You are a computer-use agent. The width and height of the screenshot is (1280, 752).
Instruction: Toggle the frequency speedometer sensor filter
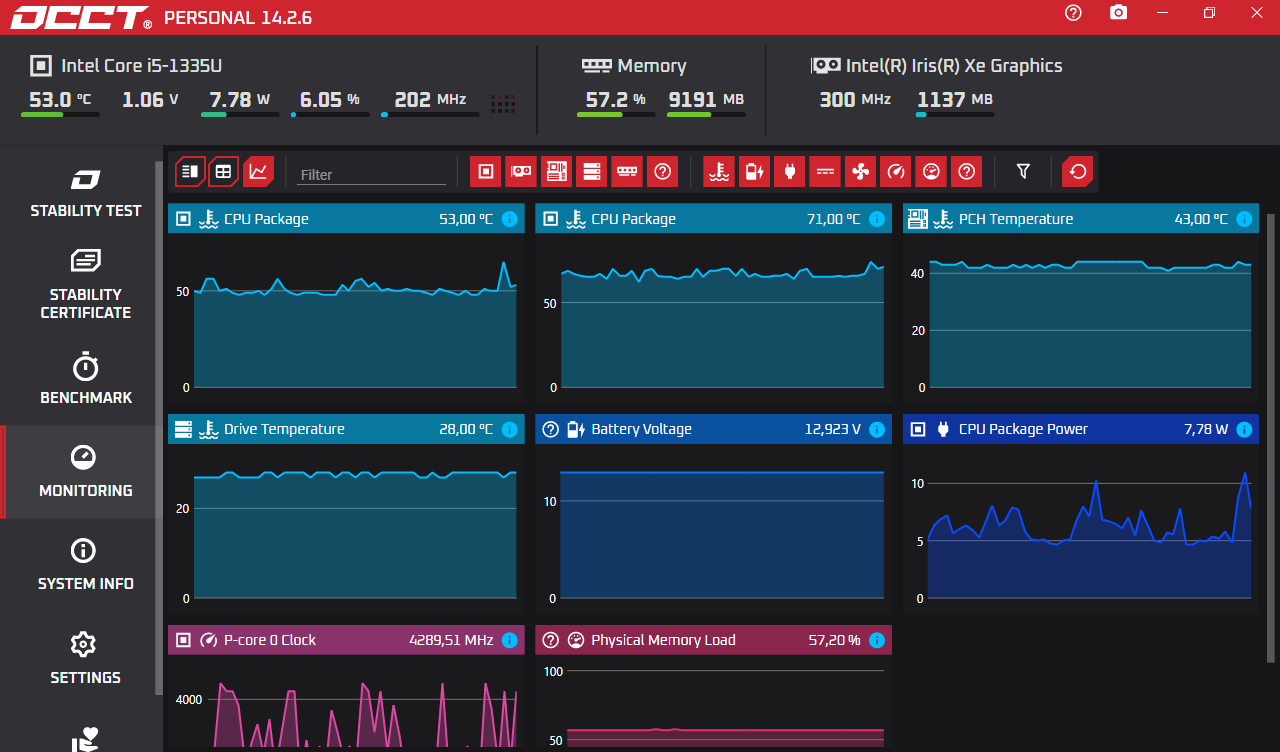click(895, 172)
